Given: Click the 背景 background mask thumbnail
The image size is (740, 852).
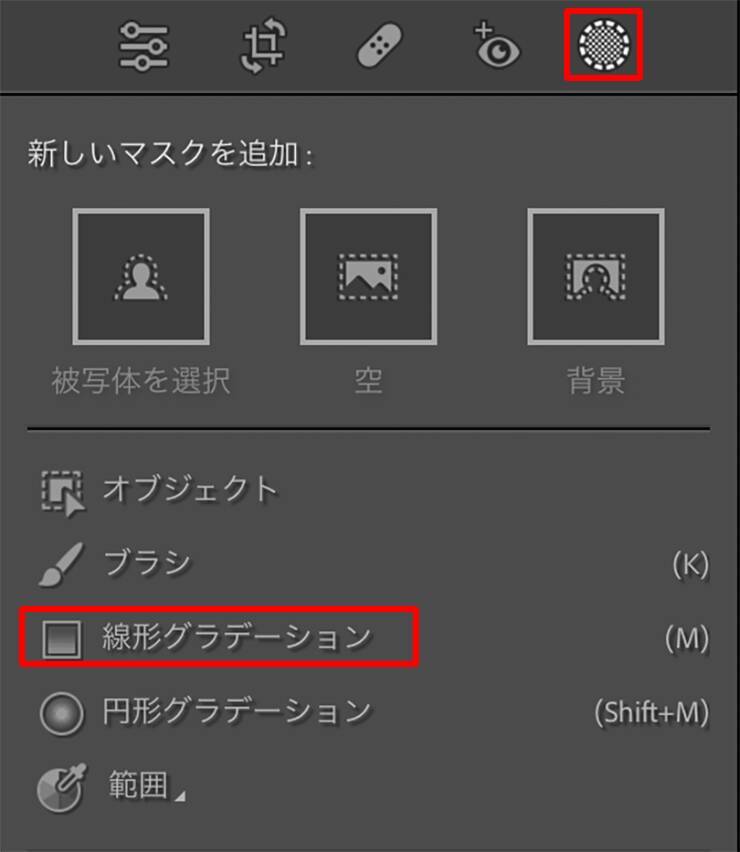Looking at the screenshot, I should click(x=596, y=277).
